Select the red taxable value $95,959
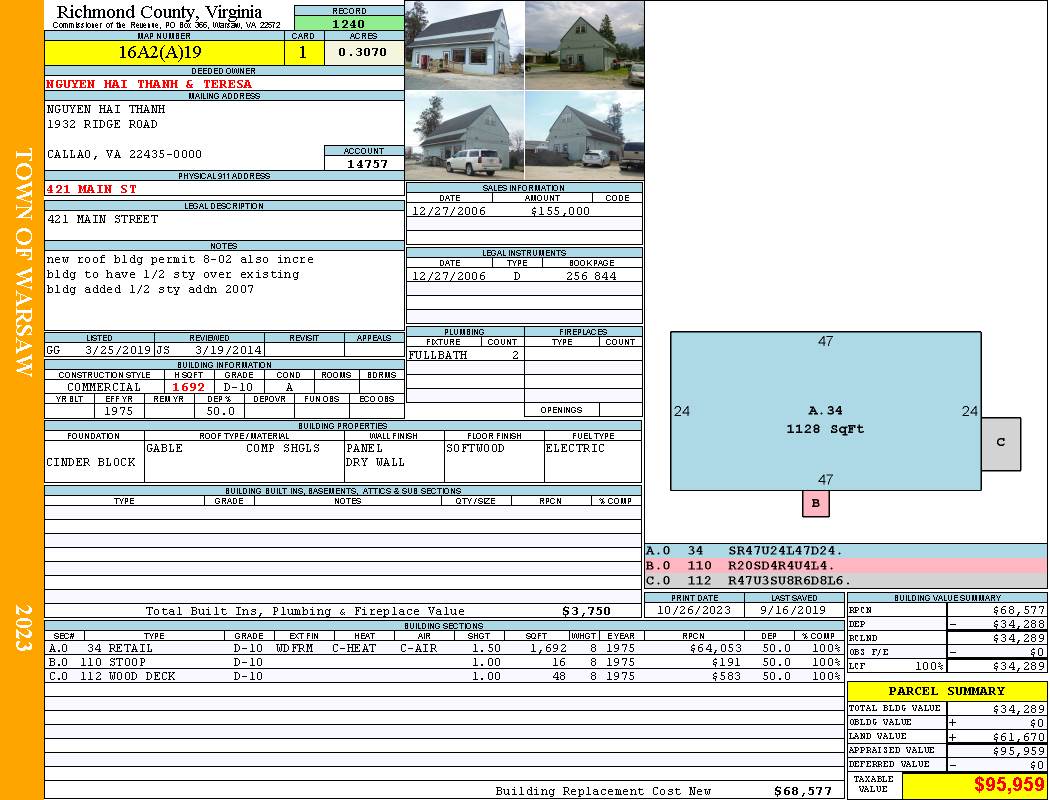 pos(974,785)
